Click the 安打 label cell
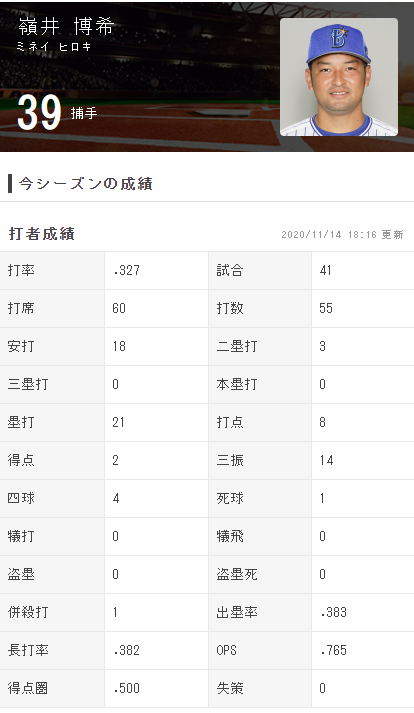Image resolution: width=414 pixels, height=713 pixels. click(x=52, y=346)
